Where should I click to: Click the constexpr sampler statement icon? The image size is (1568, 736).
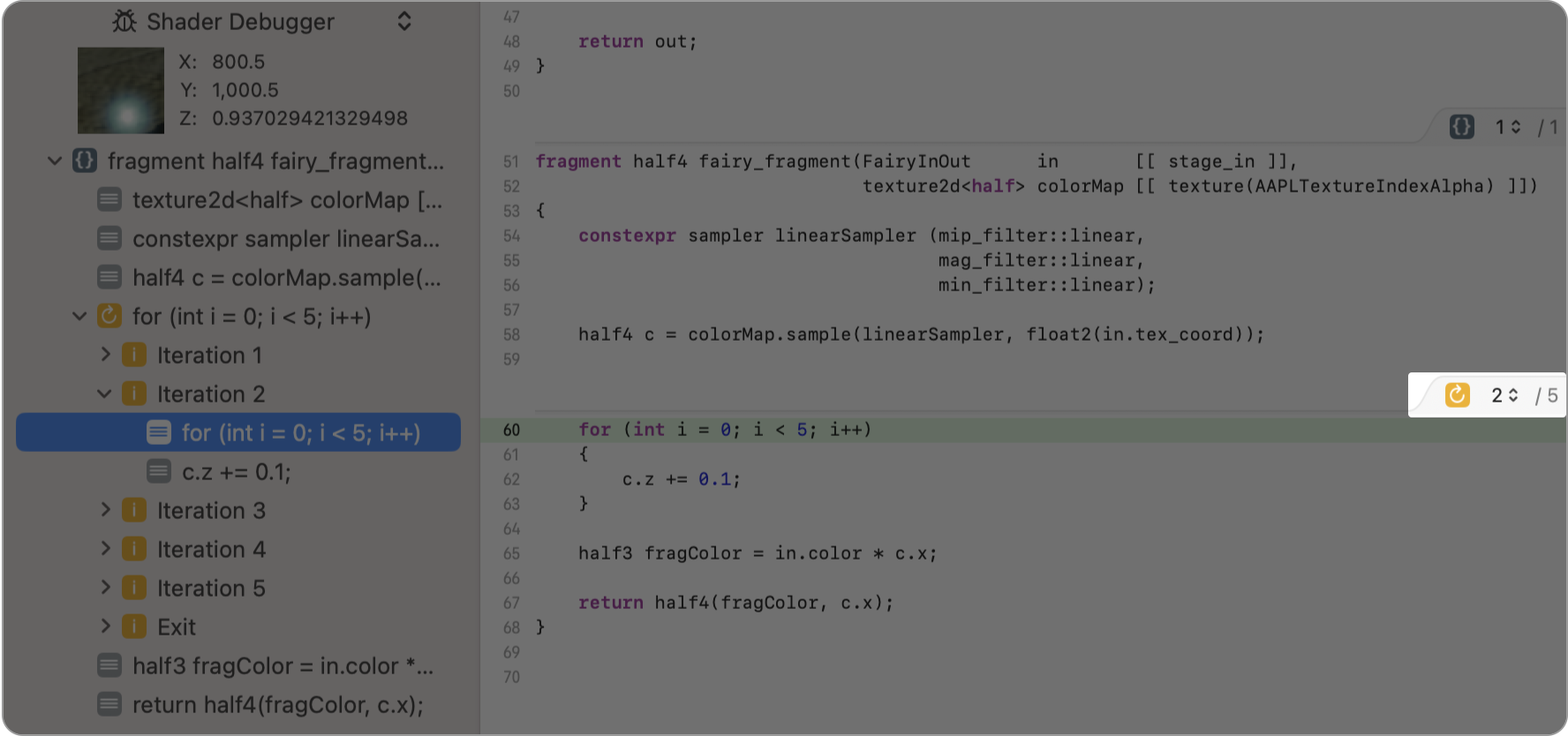coord(109,238)
